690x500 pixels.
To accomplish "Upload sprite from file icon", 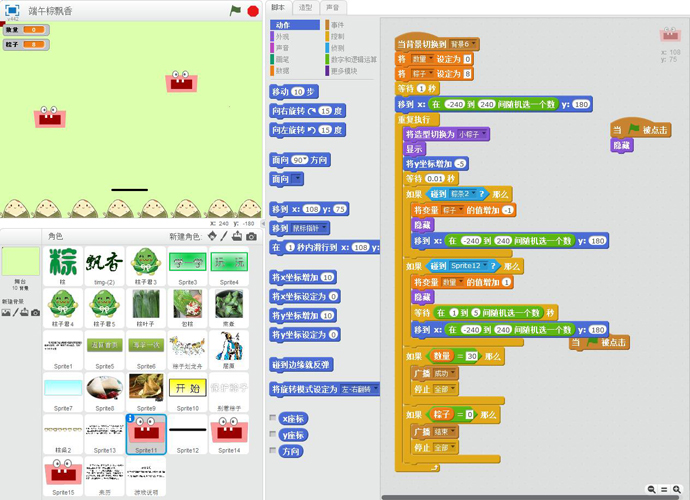I will (x=237, y=237).
